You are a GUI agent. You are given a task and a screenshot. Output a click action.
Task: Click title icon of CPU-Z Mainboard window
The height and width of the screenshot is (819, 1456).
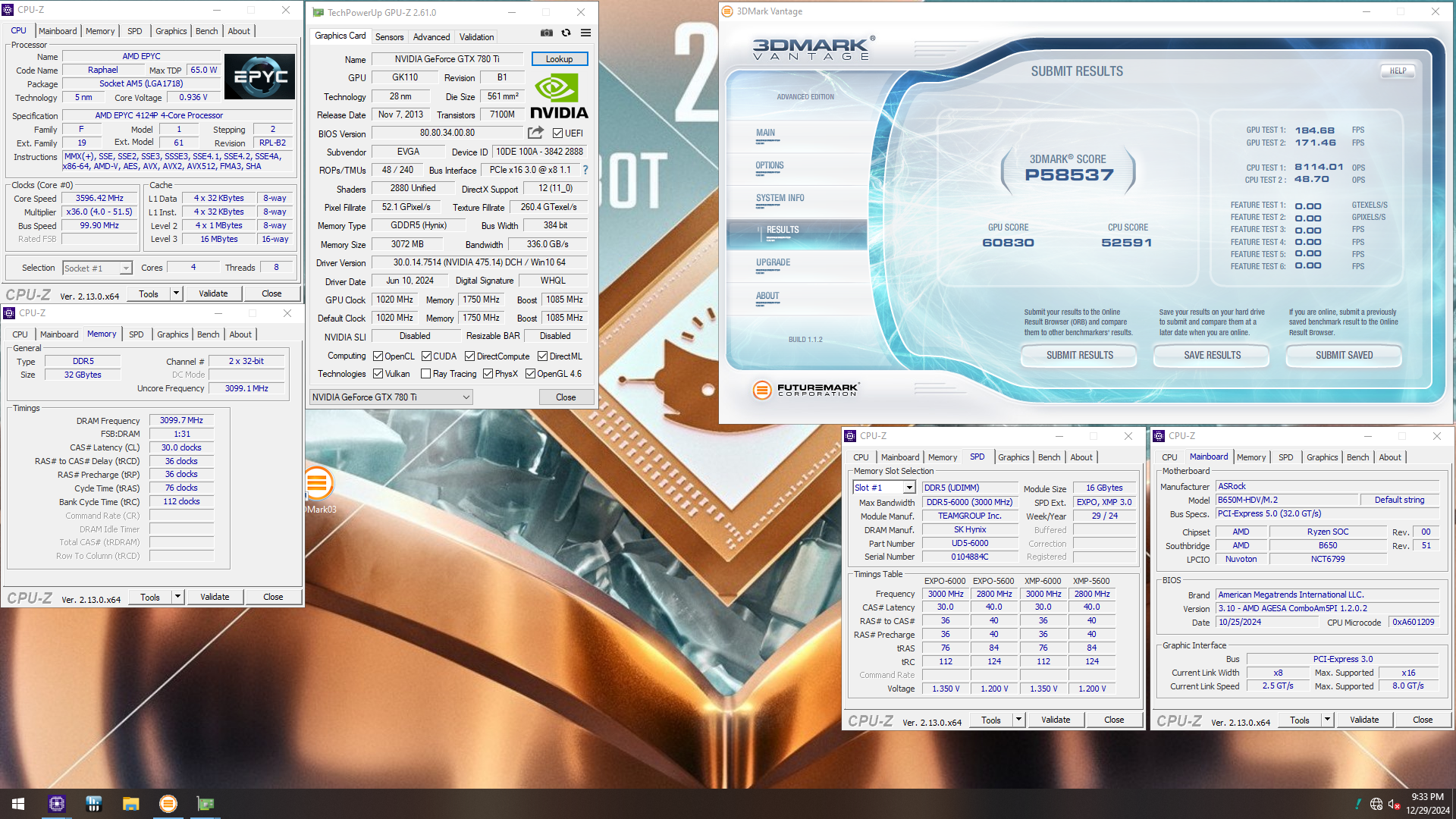point(1159,436)
